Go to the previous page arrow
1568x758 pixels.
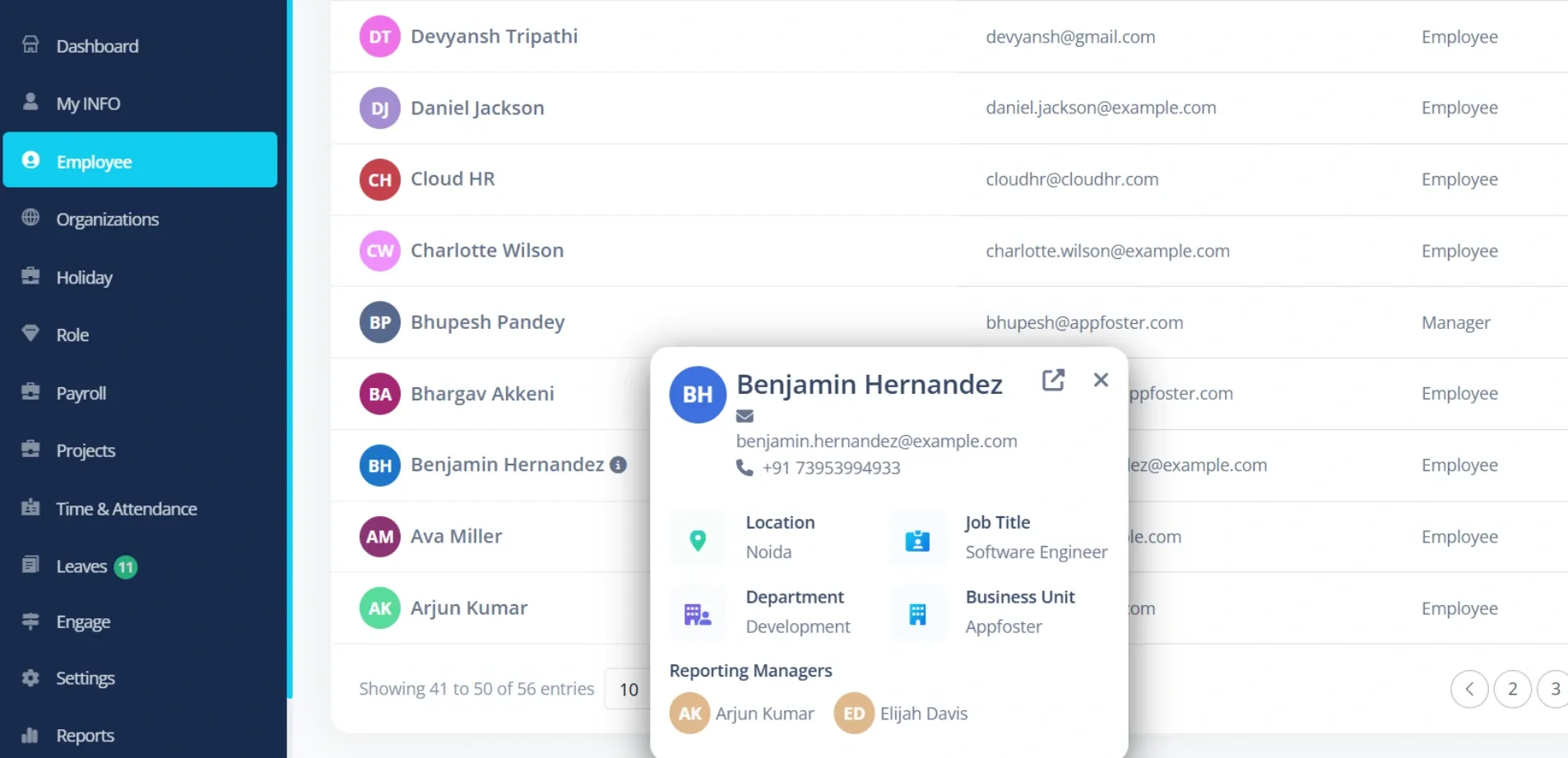(1469, 689)
